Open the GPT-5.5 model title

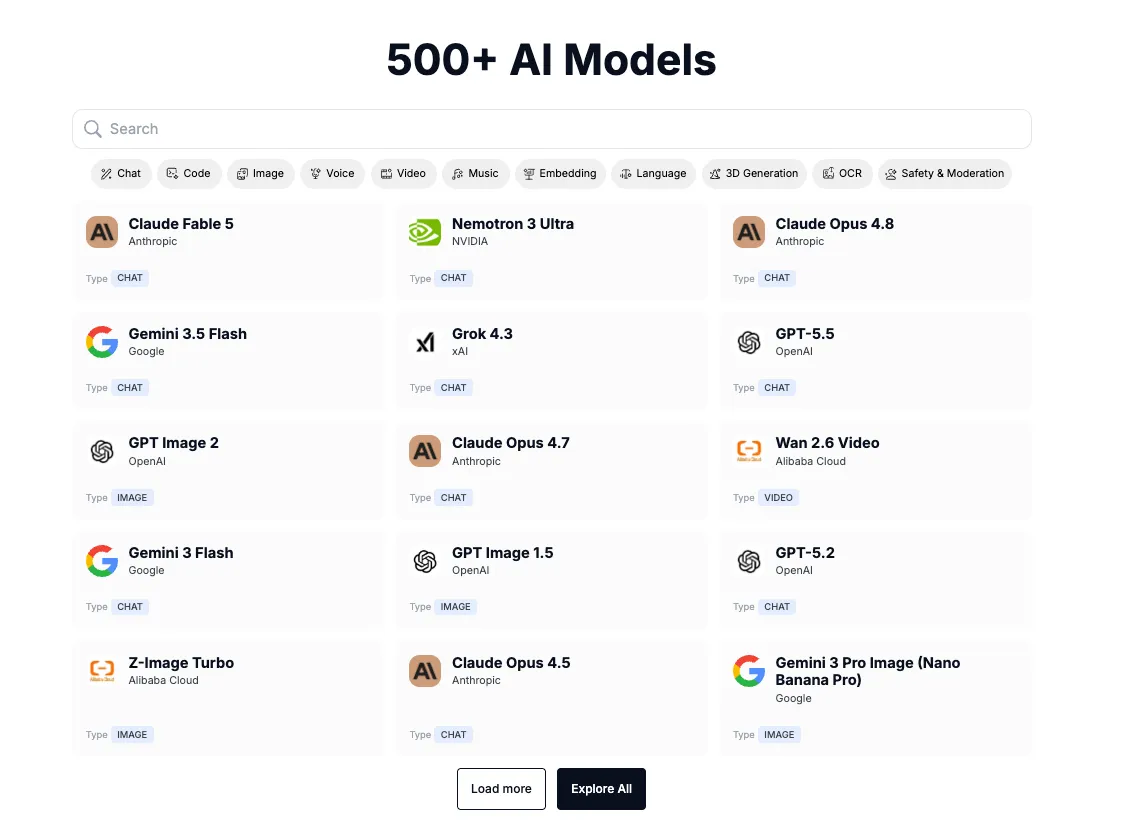tap(805, 333)
